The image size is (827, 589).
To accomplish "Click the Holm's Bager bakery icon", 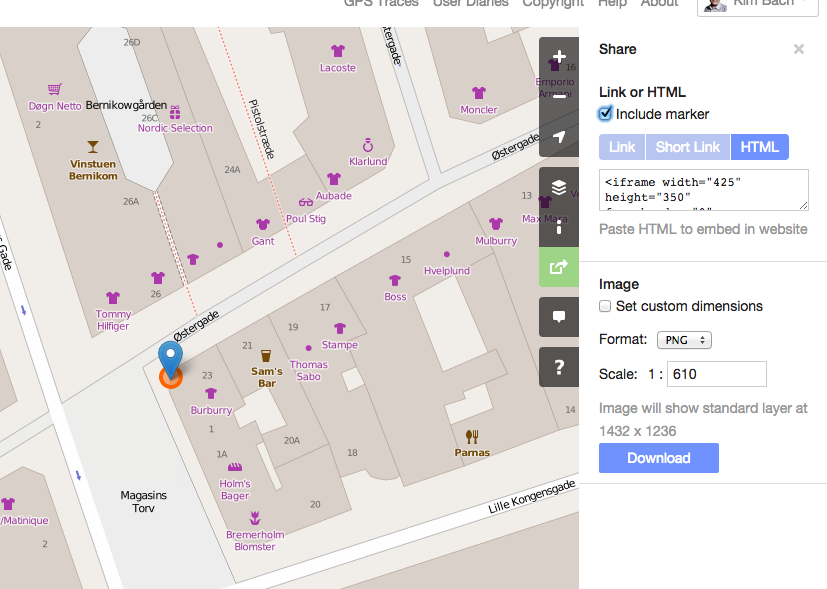I will tap(235, 467).
